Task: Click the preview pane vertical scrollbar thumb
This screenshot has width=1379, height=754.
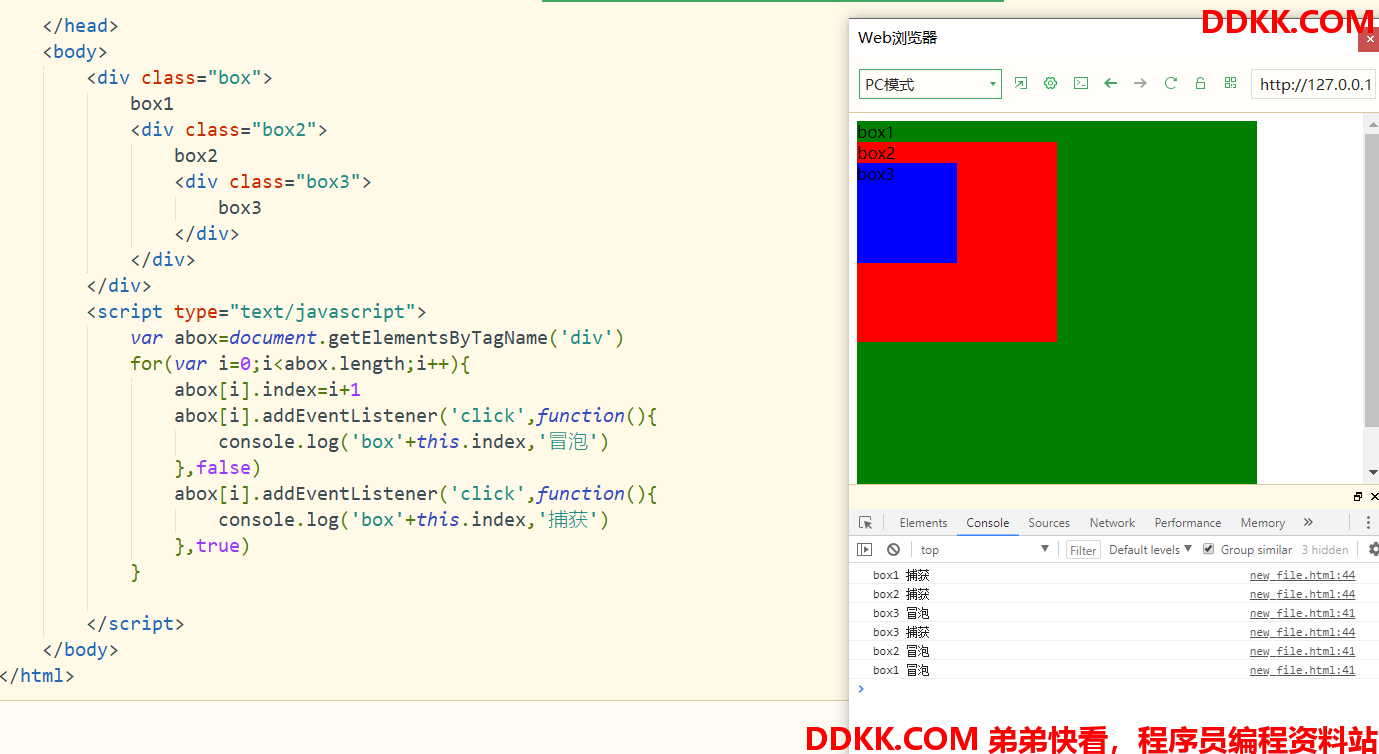Action: (1371, 280)
